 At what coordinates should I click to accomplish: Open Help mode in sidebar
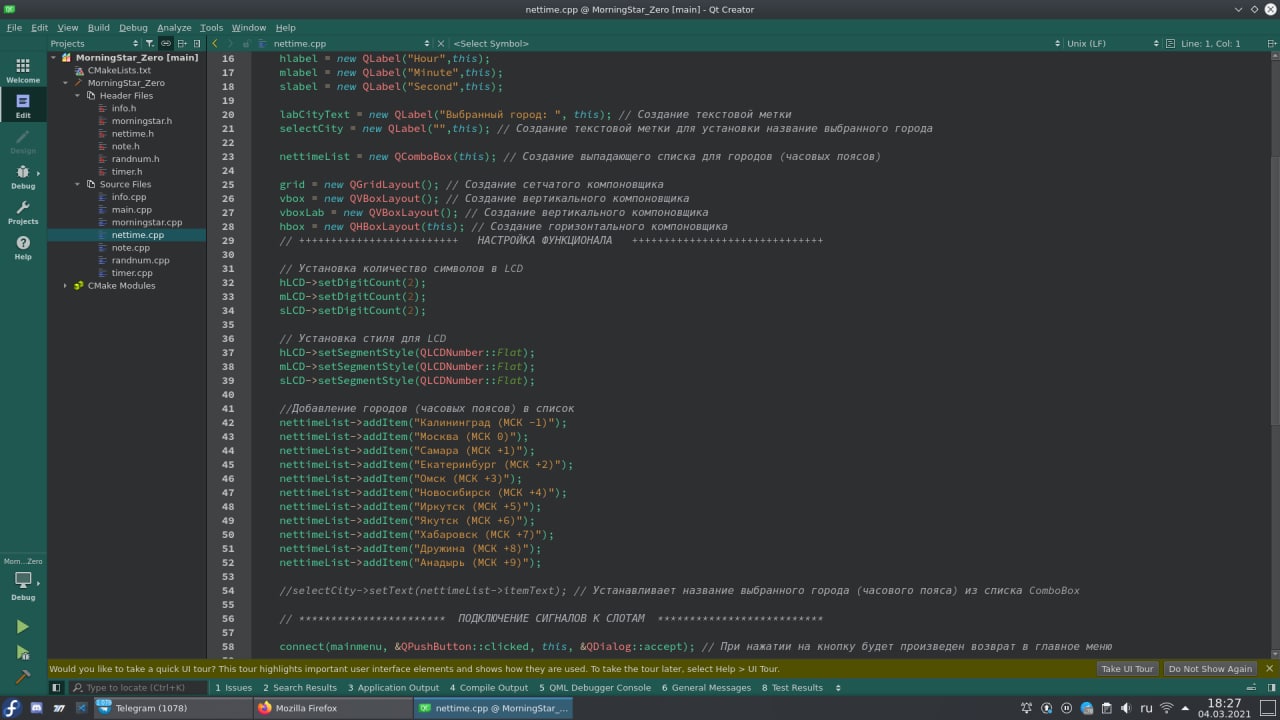(22, 247)
